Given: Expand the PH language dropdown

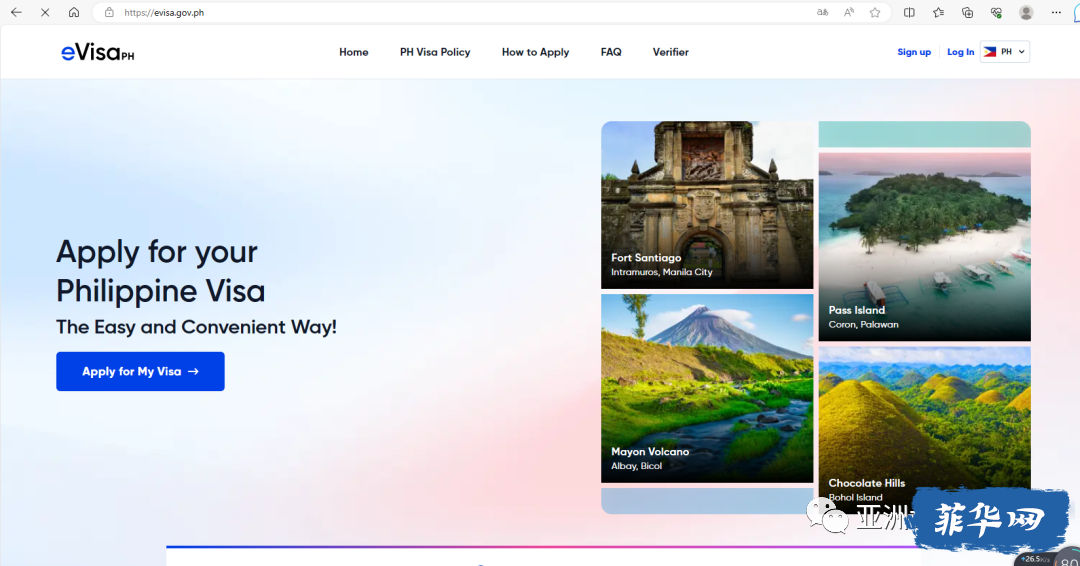Looking at the screenshot, I should click(x=1005, y=52).
